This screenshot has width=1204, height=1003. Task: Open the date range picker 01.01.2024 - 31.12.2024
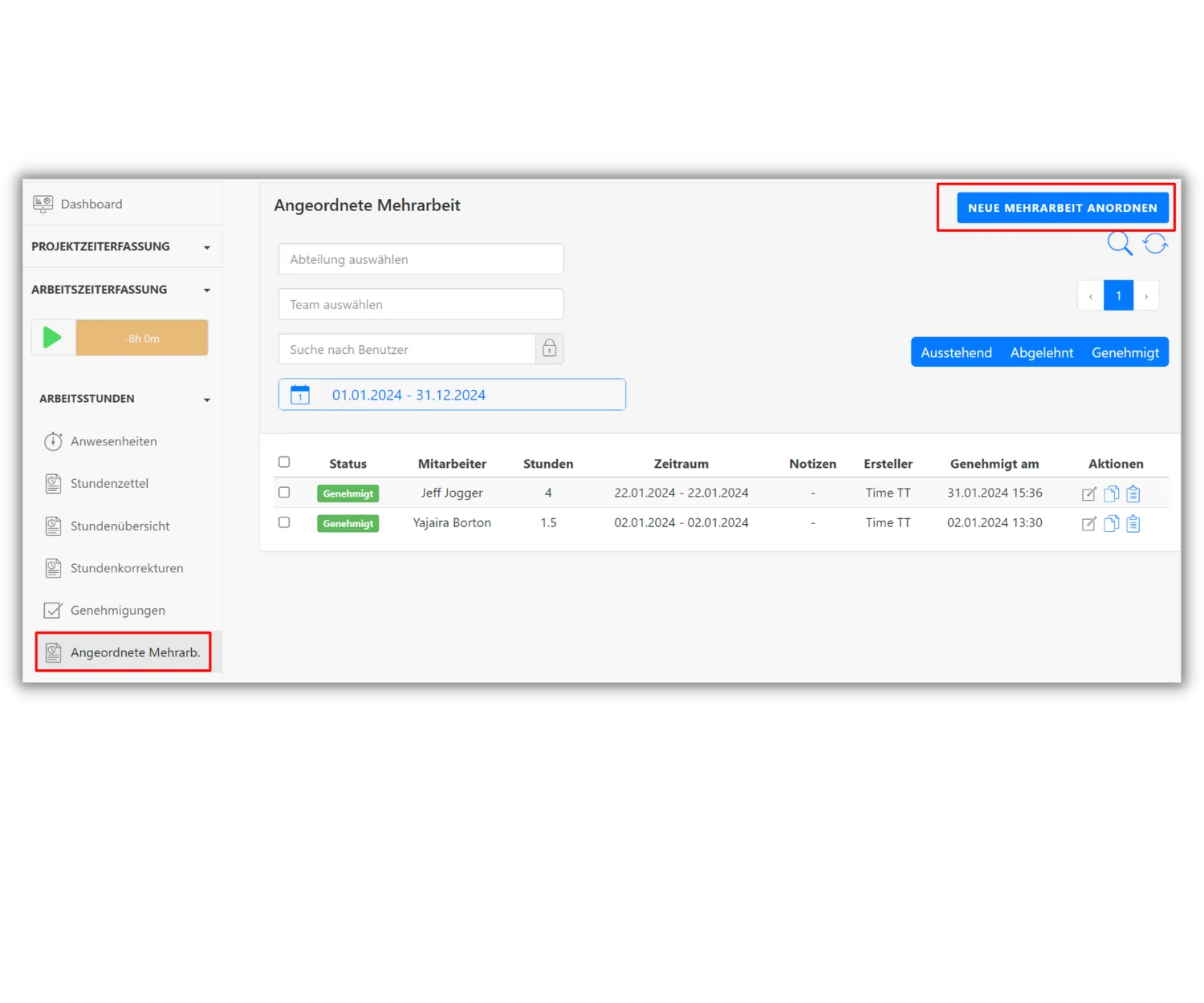click(x=451, y=394)
